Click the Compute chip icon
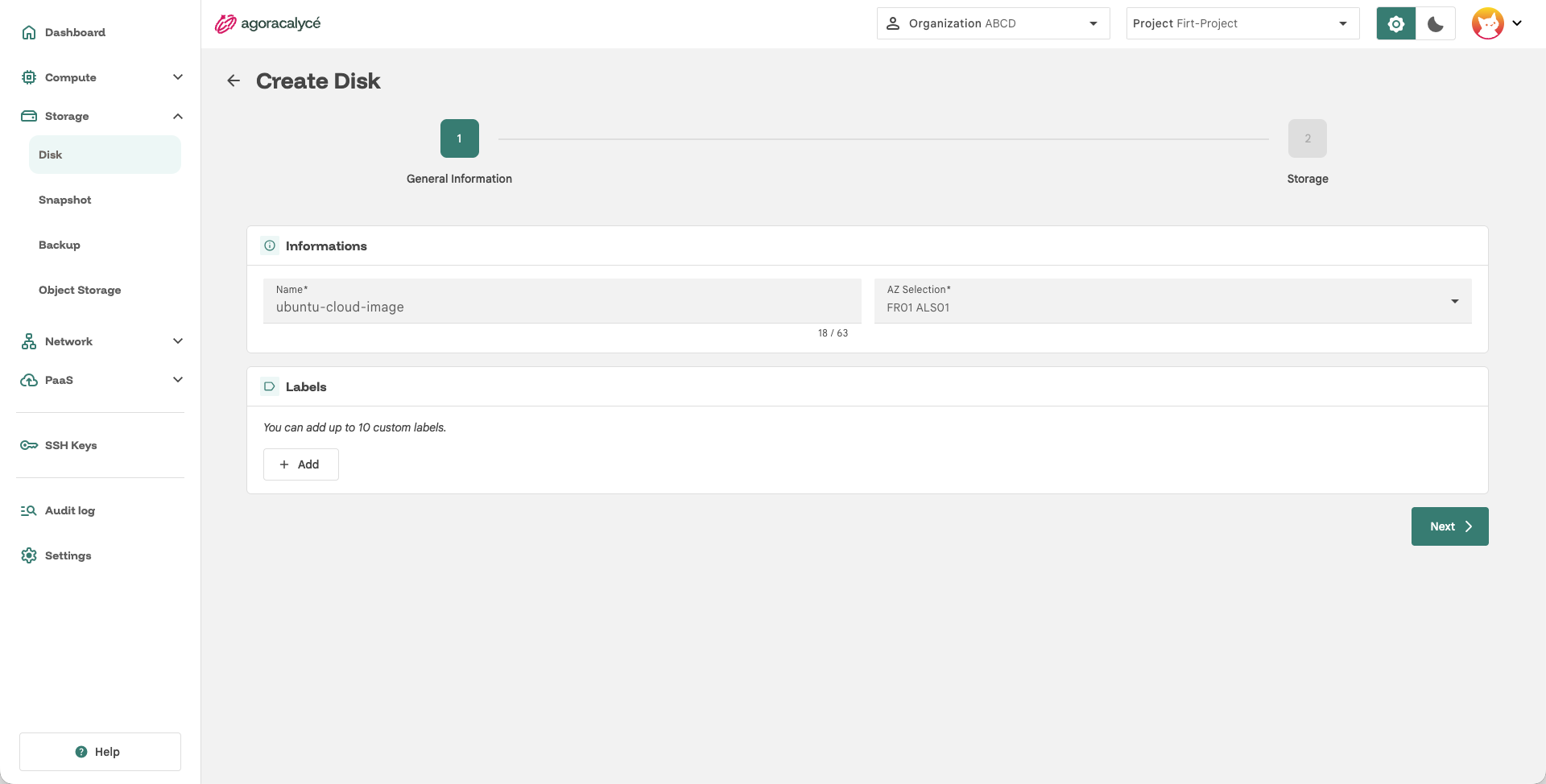1546x784 pixels. (x=29, y=77)
